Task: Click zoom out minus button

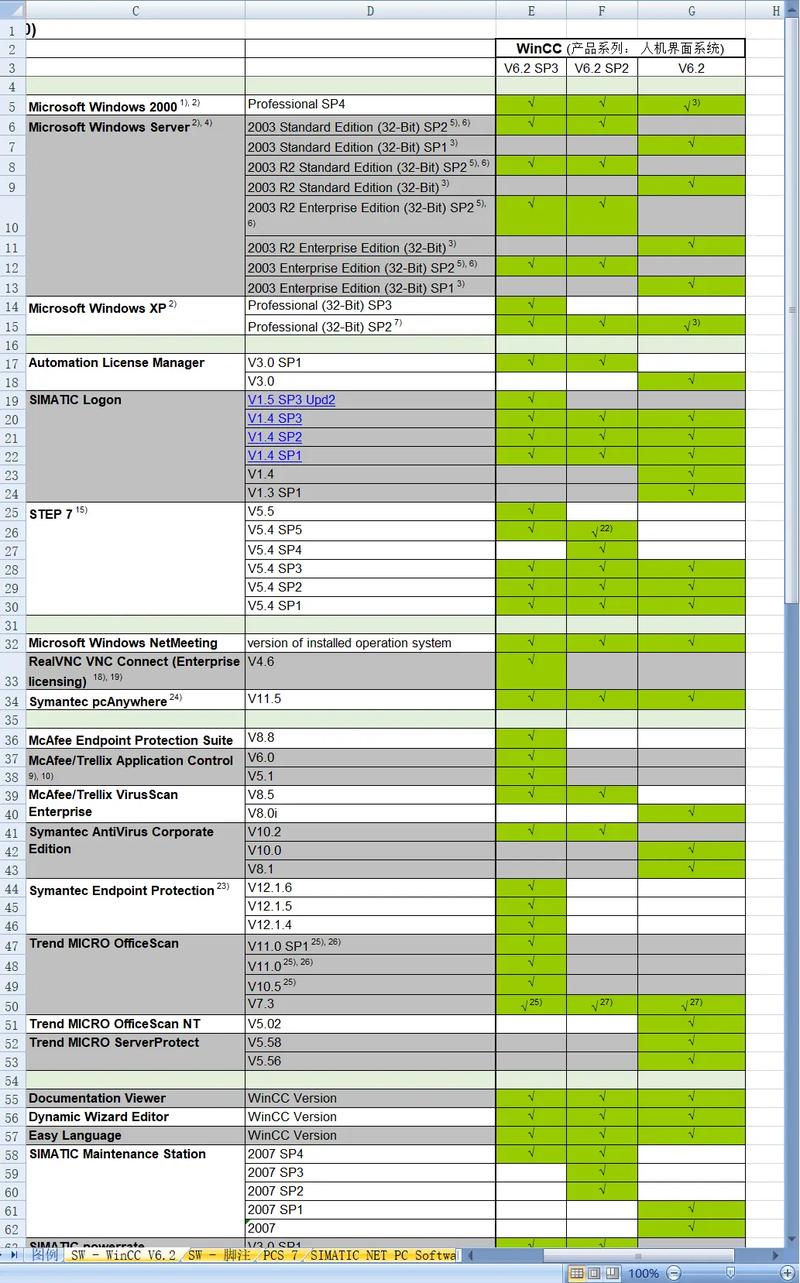Action: 673,1273
